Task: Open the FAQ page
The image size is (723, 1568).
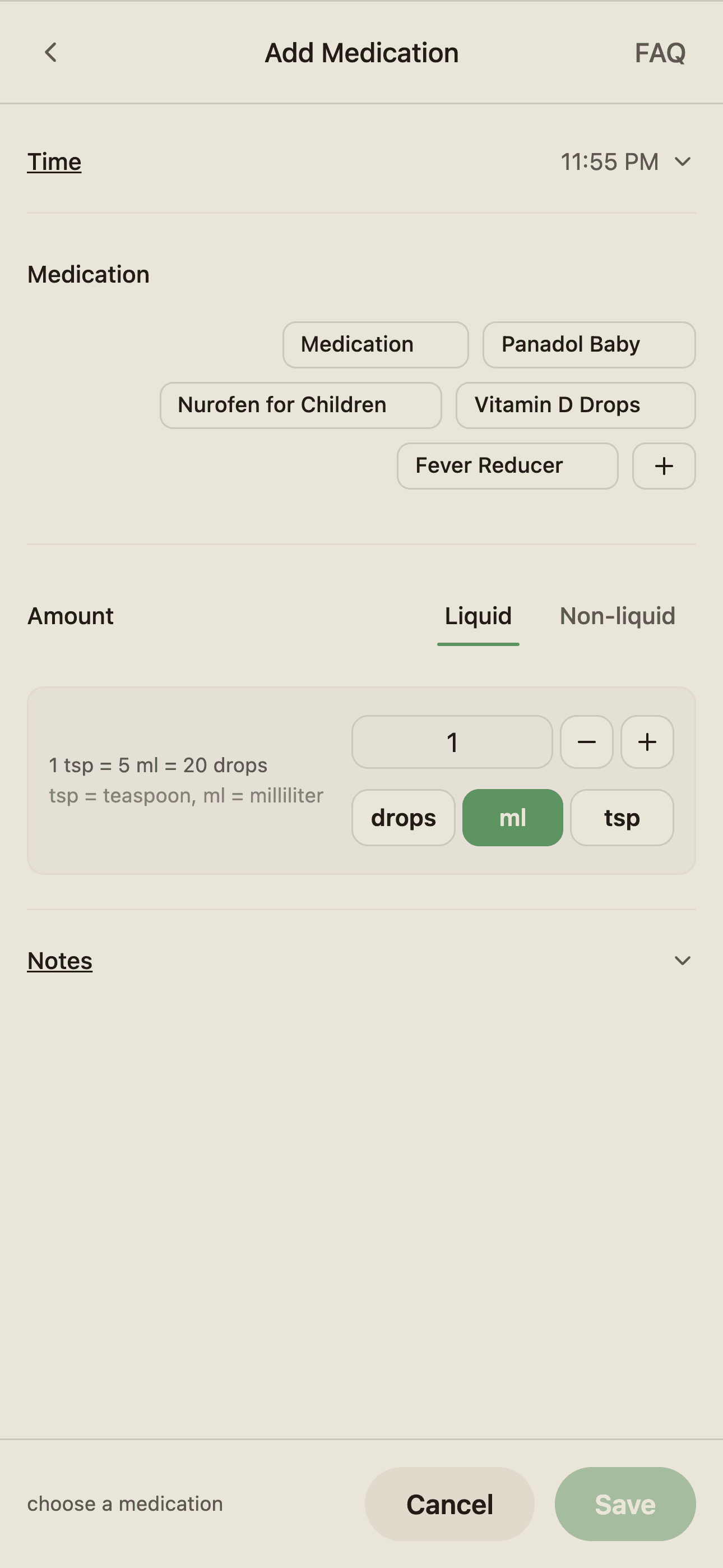Action: 660,53
